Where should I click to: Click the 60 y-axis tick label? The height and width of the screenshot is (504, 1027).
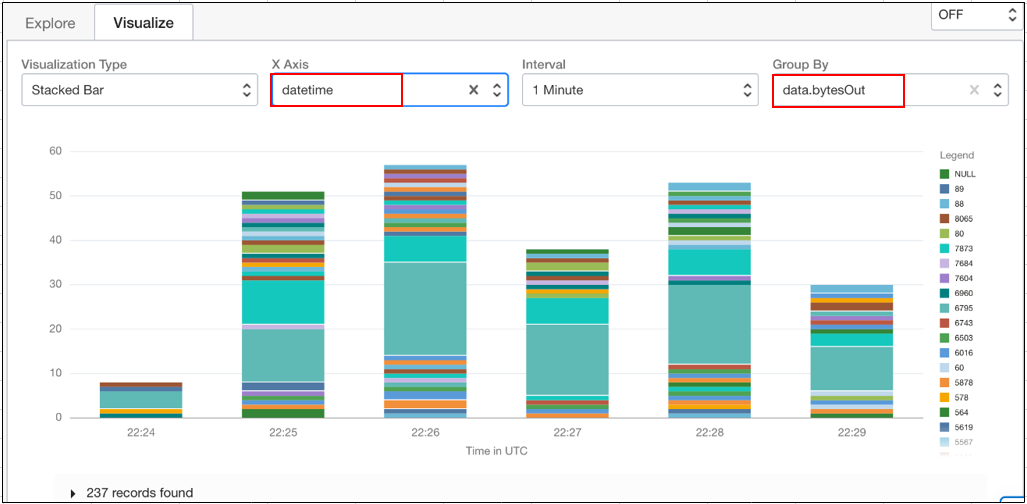tap(55, 151)
